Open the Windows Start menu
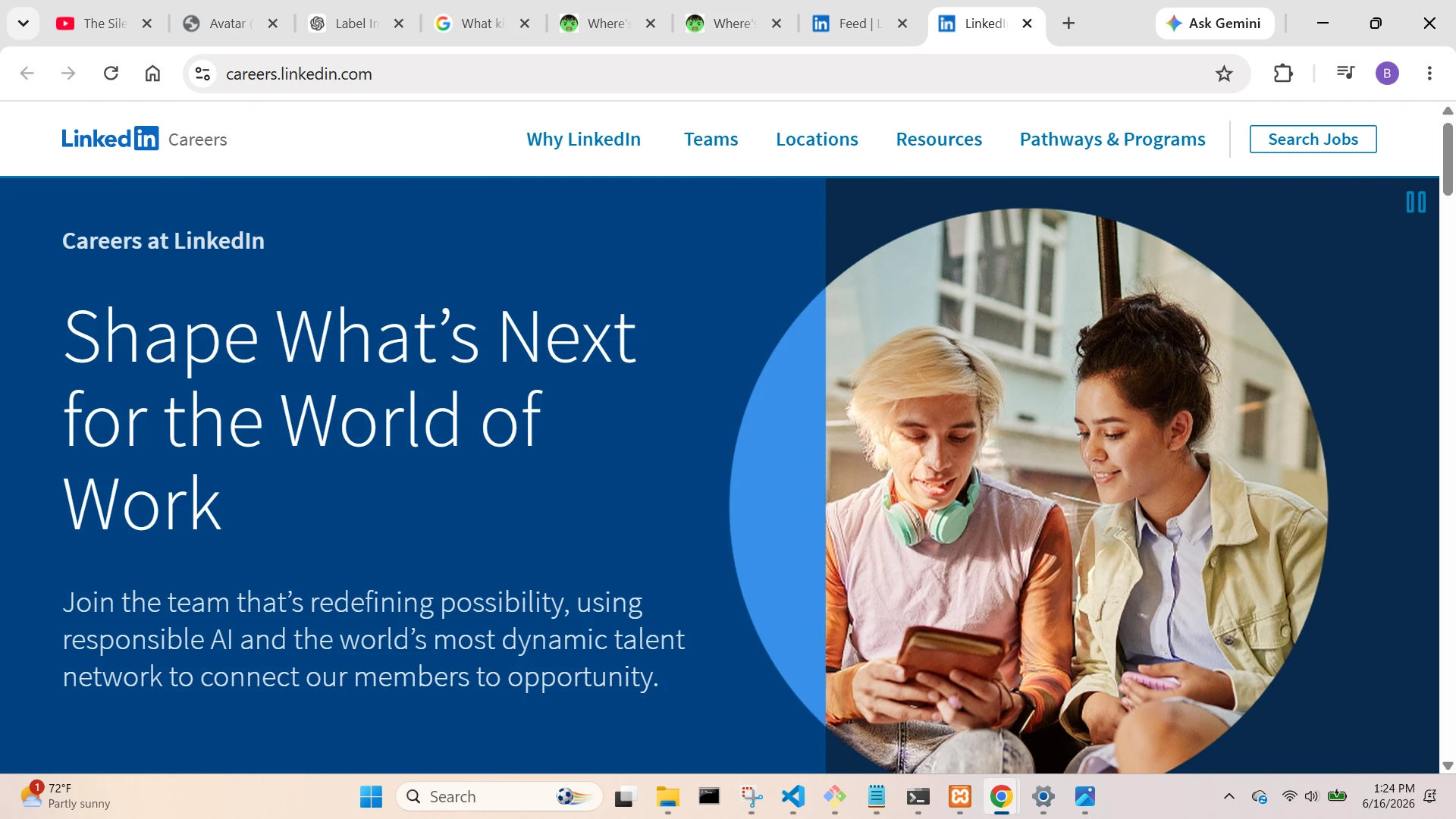 coord(371,796)
